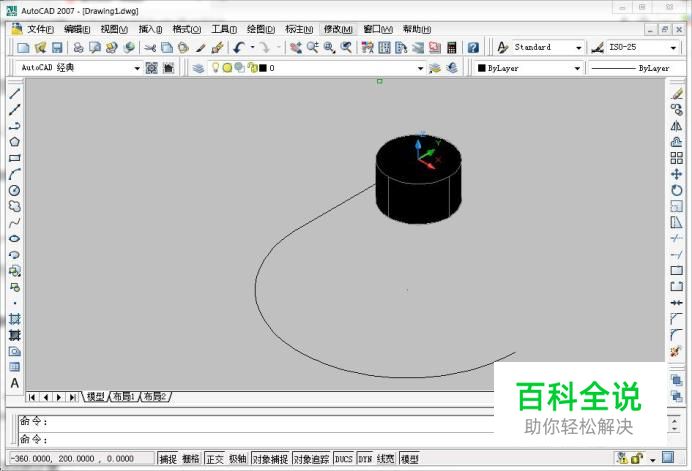The height and width of the screenshot is (471, 692).
Task: Toggle 栅格 grid display in status bar
Action: (191, 459)
